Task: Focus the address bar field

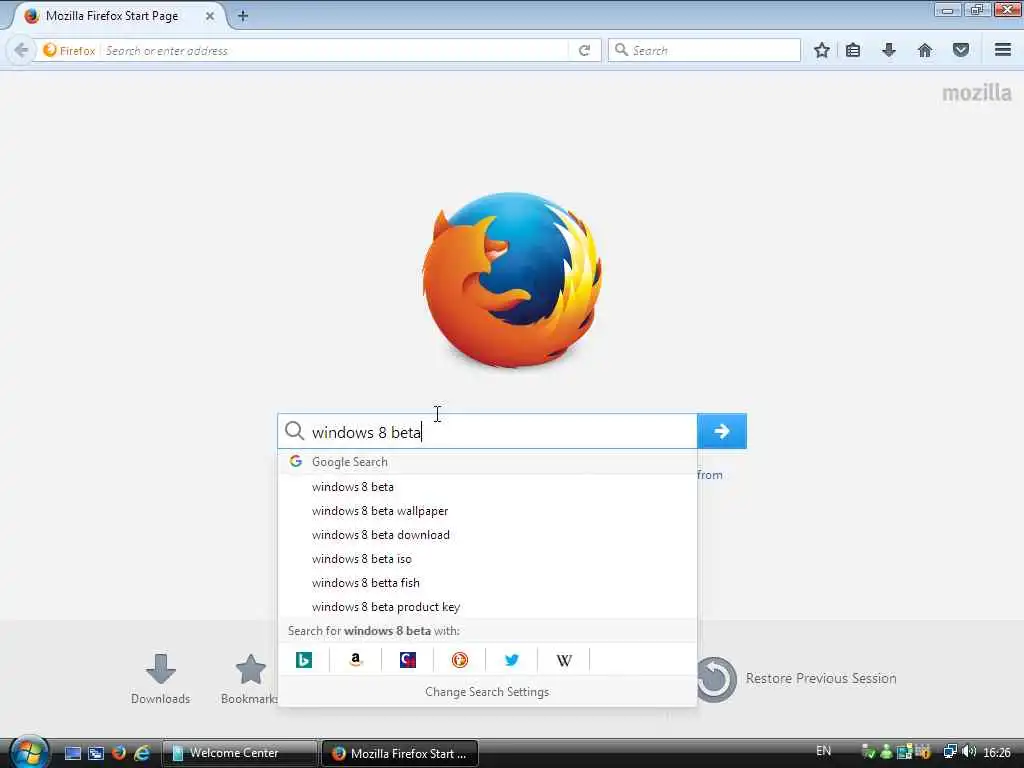Action: 334,50
